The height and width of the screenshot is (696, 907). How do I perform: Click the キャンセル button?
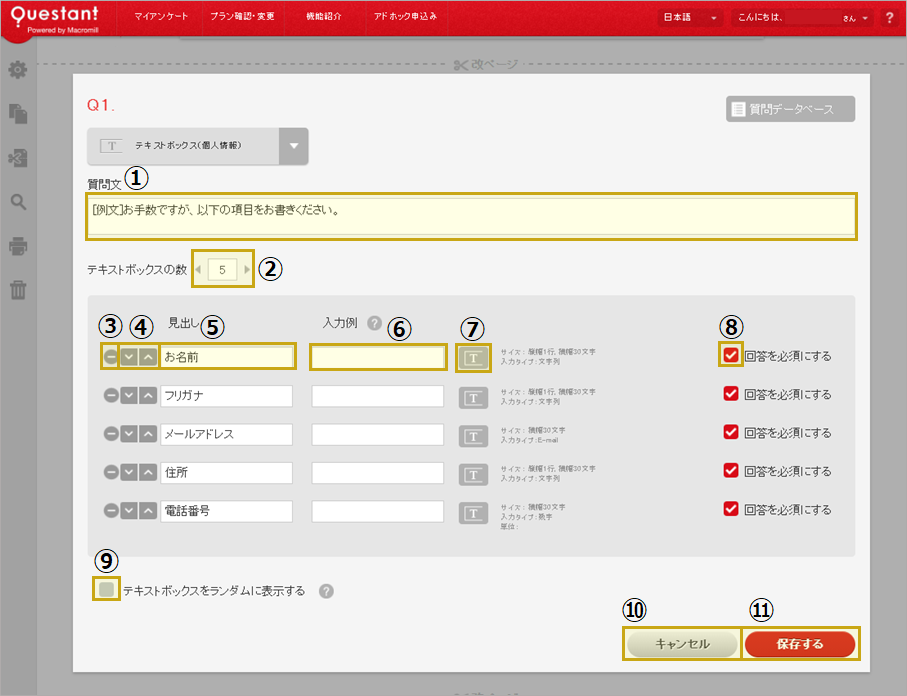click(x=682, y=644)
